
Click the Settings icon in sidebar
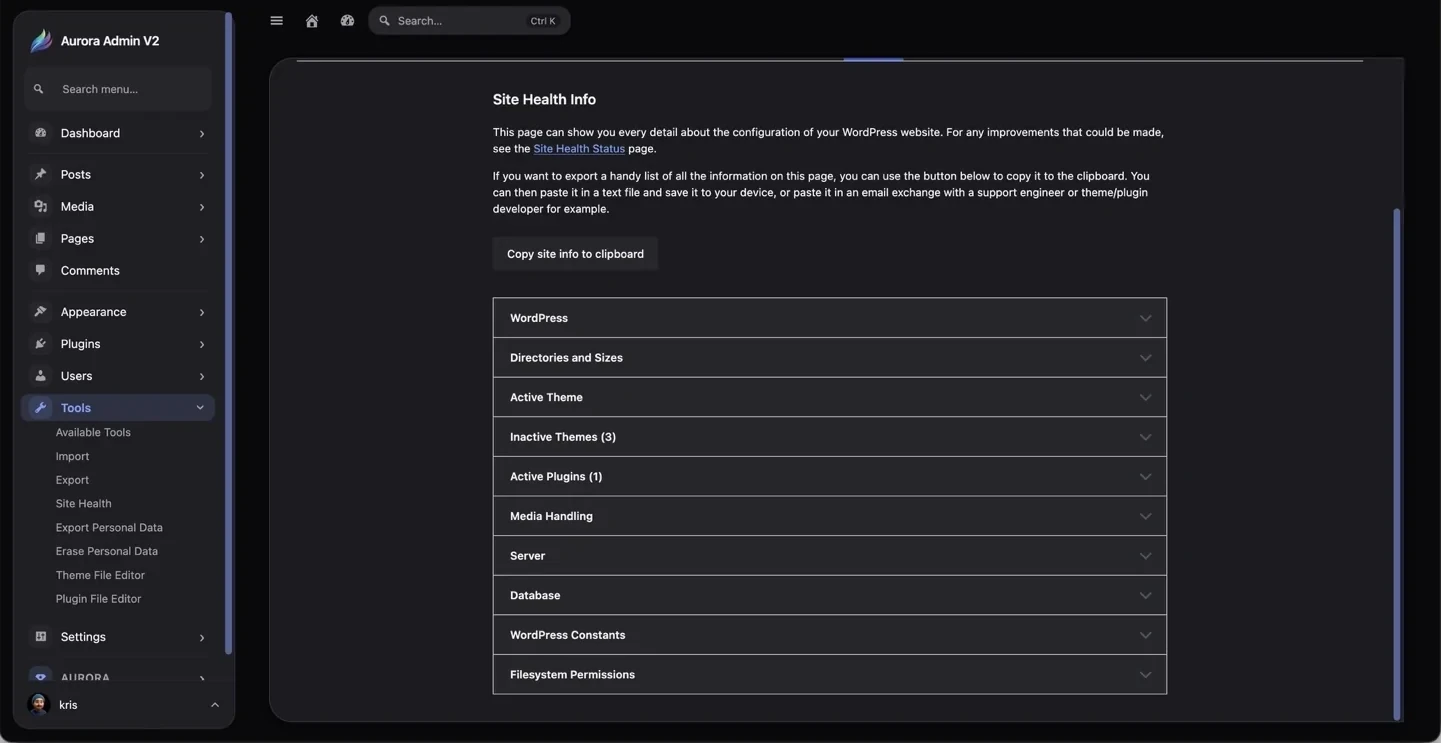40,637
